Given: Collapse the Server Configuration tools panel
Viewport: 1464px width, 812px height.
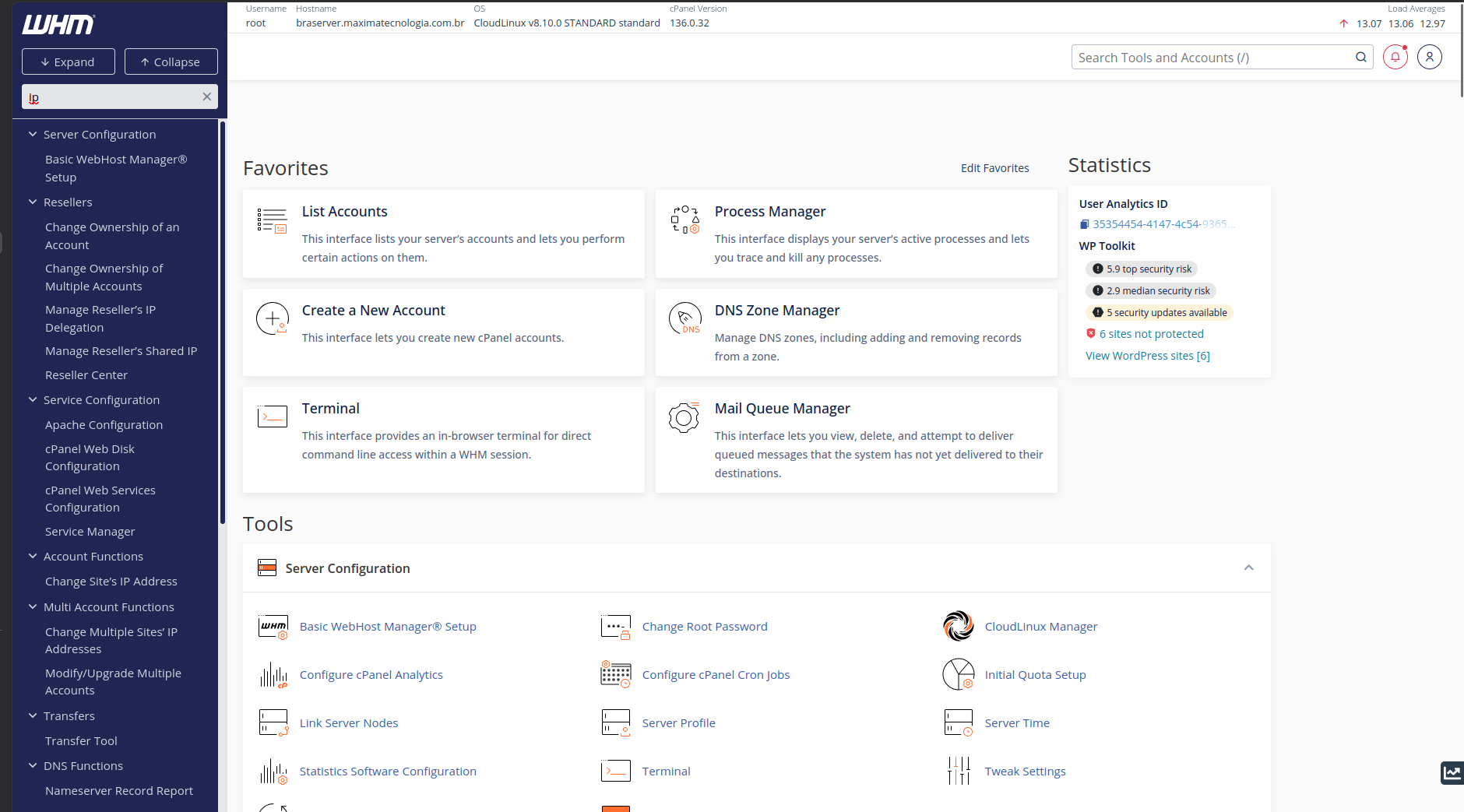Looking at the screenshot, I should pos(1248,568).
